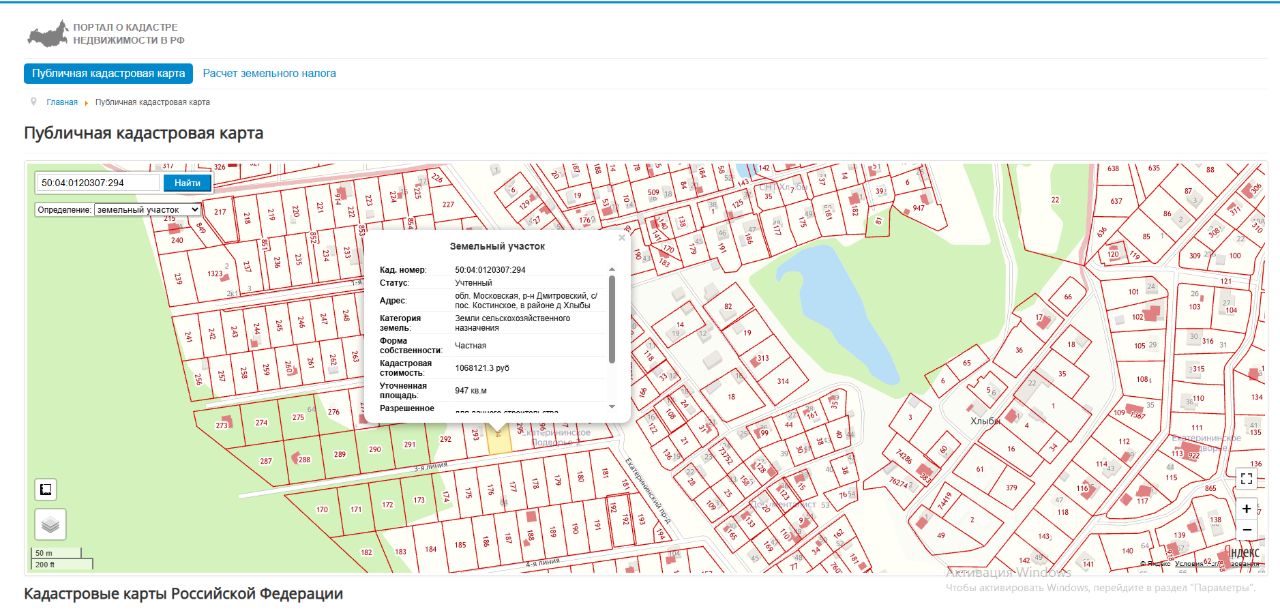Viewport: 1280px width, 613px height.
Task: Click the fullscreen map icon
Action: [1246, 479]
